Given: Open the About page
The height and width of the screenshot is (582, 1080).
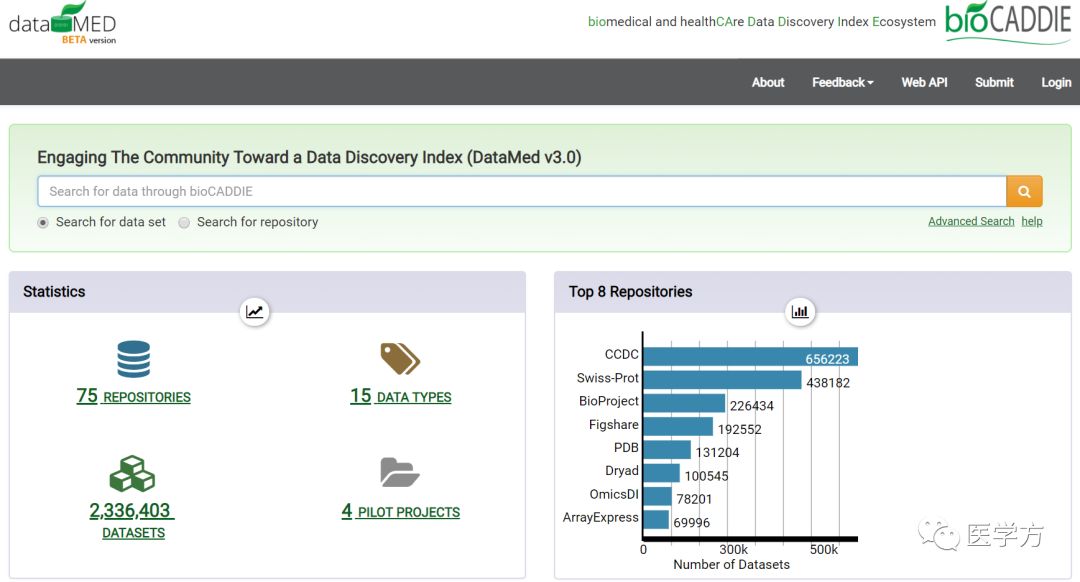Looking at the screenshot, I should 768,82.
